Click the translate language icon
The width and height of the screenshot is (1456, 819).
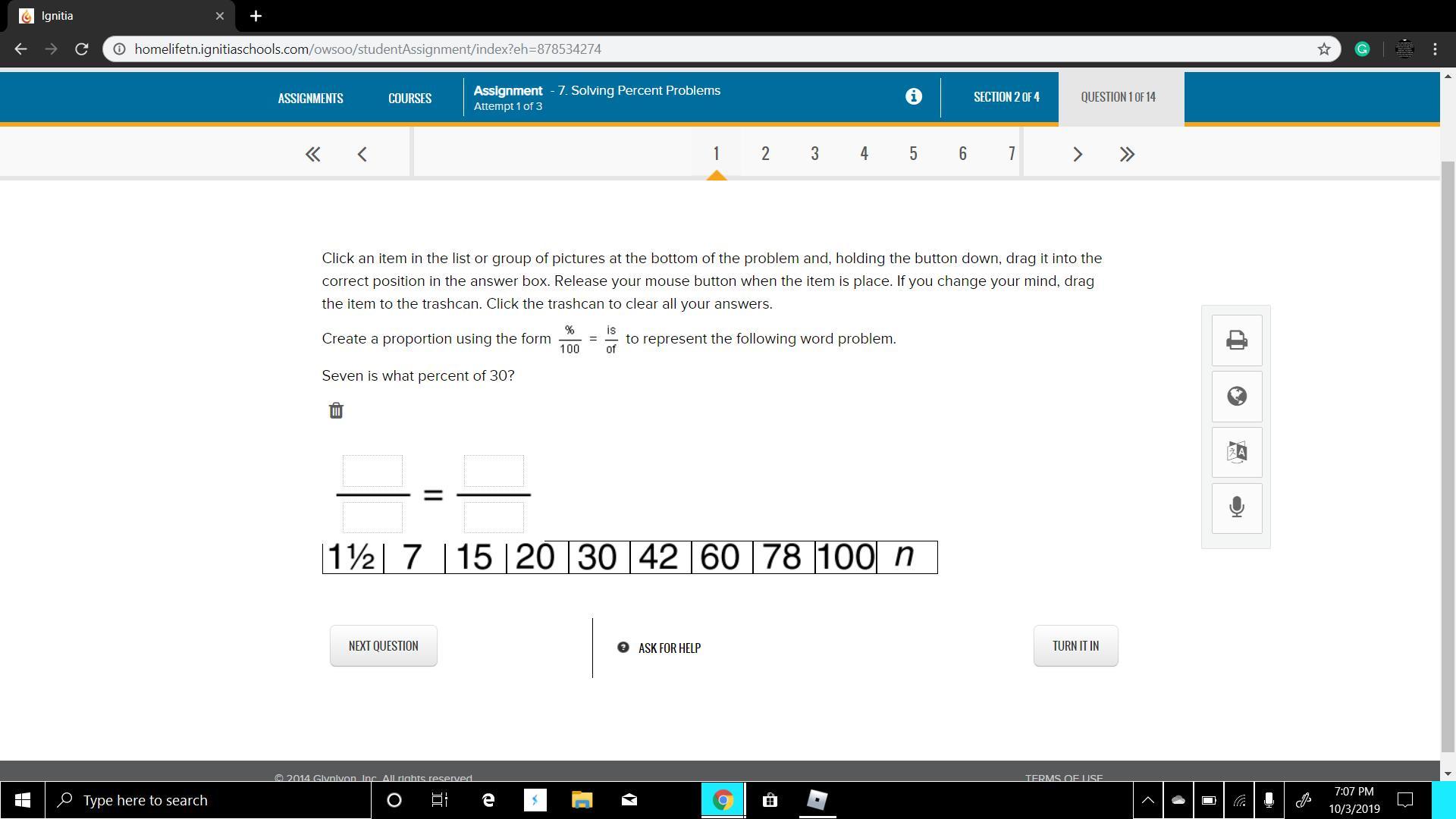[x=1236, y=452]
